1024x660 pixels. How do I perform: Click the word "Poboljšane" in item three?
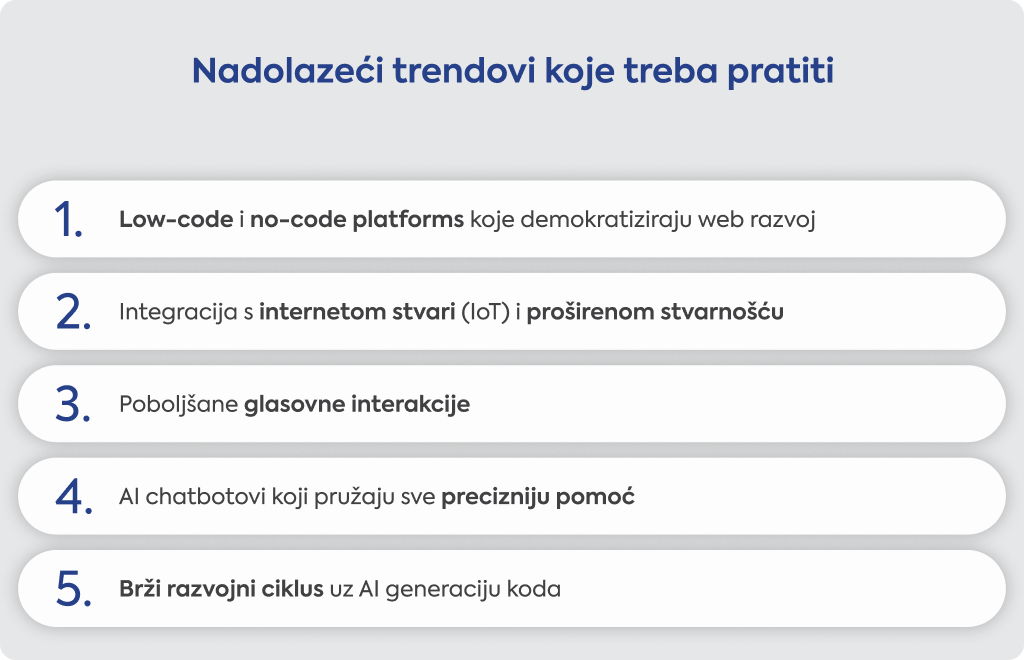coord(178,405)
